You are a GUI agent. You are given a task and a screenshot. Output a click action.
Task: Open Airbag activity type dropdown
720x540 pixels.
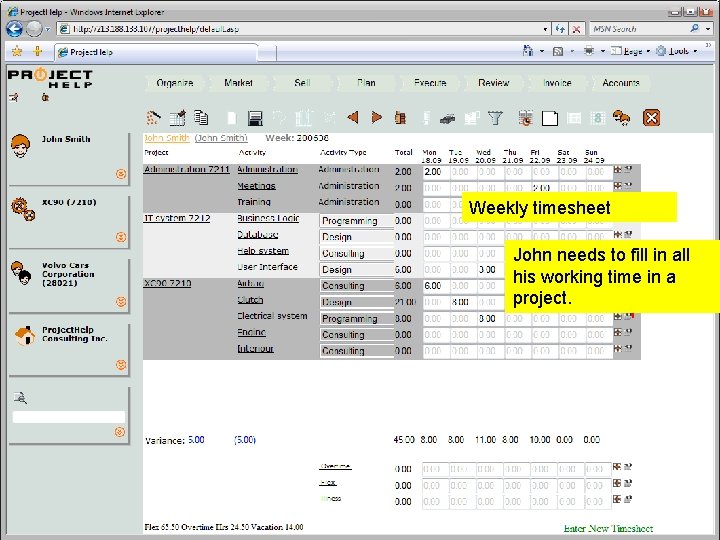[x=356, y=286]
